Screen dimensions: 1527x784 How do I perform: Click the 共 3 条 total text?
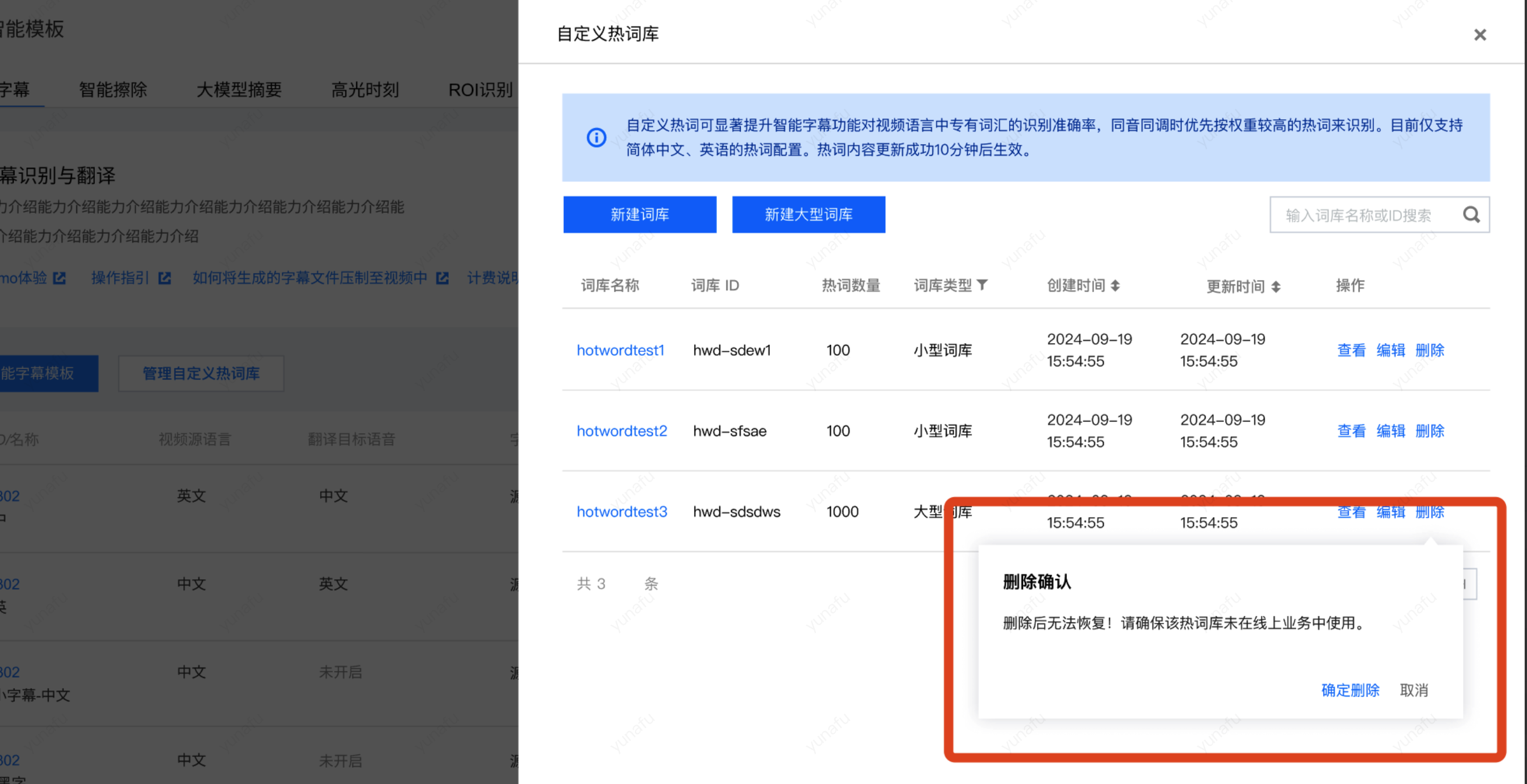[617, 584]
